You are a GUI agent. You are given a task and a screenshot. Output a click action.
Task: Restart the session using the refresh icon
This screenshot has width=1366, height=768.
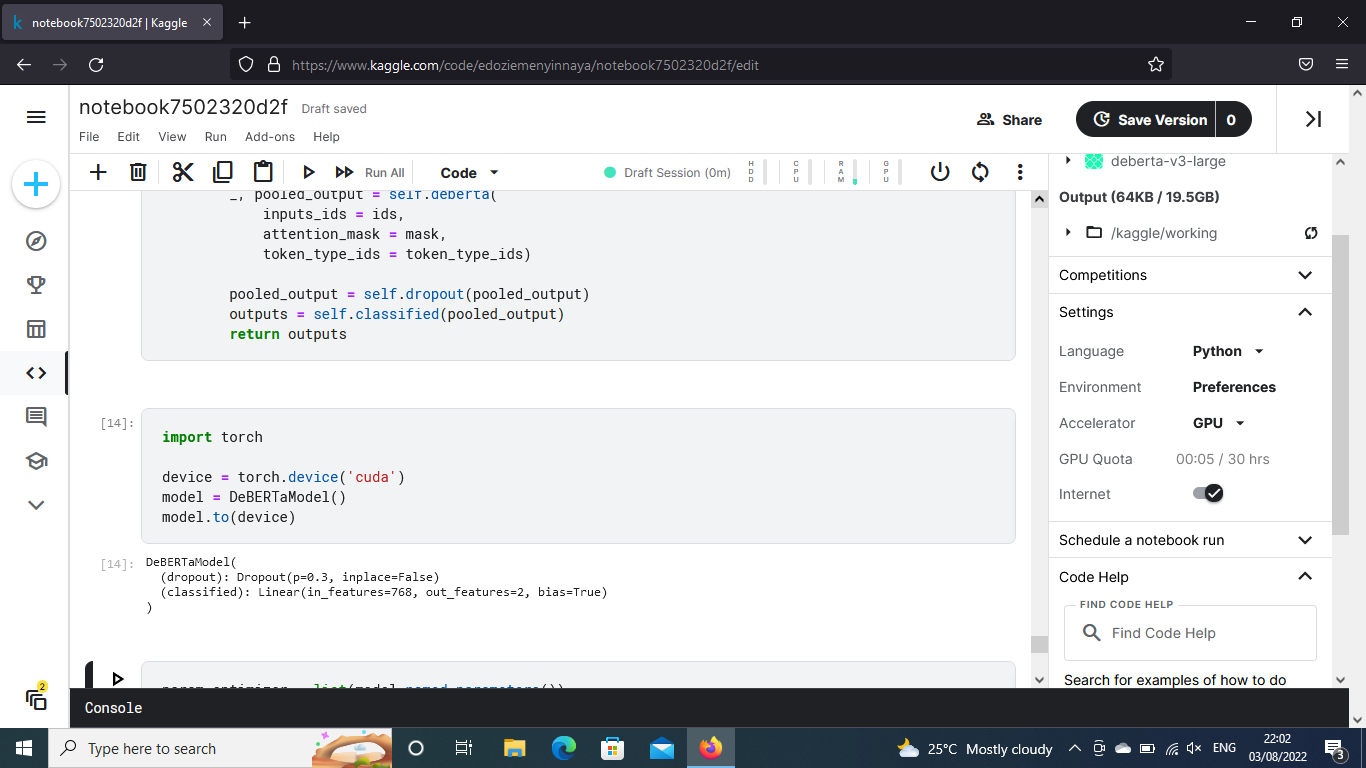[x=980, y=172]
